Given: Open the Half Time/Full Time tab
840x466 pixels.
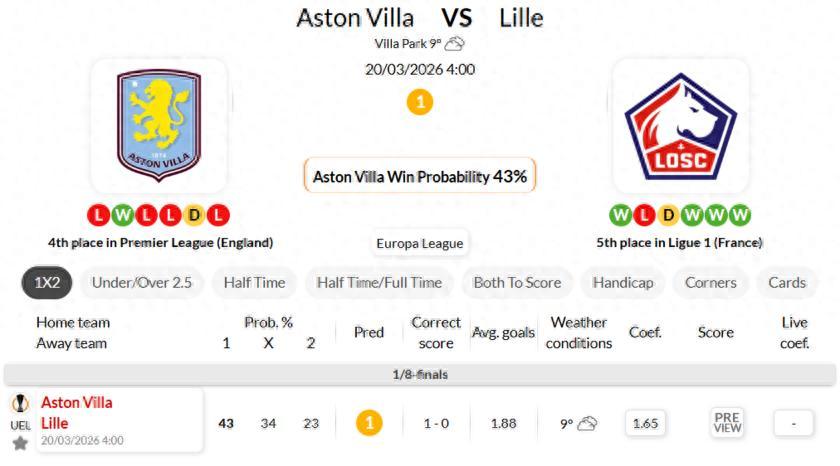Looking at the screenshot, I should coord(379,283).
